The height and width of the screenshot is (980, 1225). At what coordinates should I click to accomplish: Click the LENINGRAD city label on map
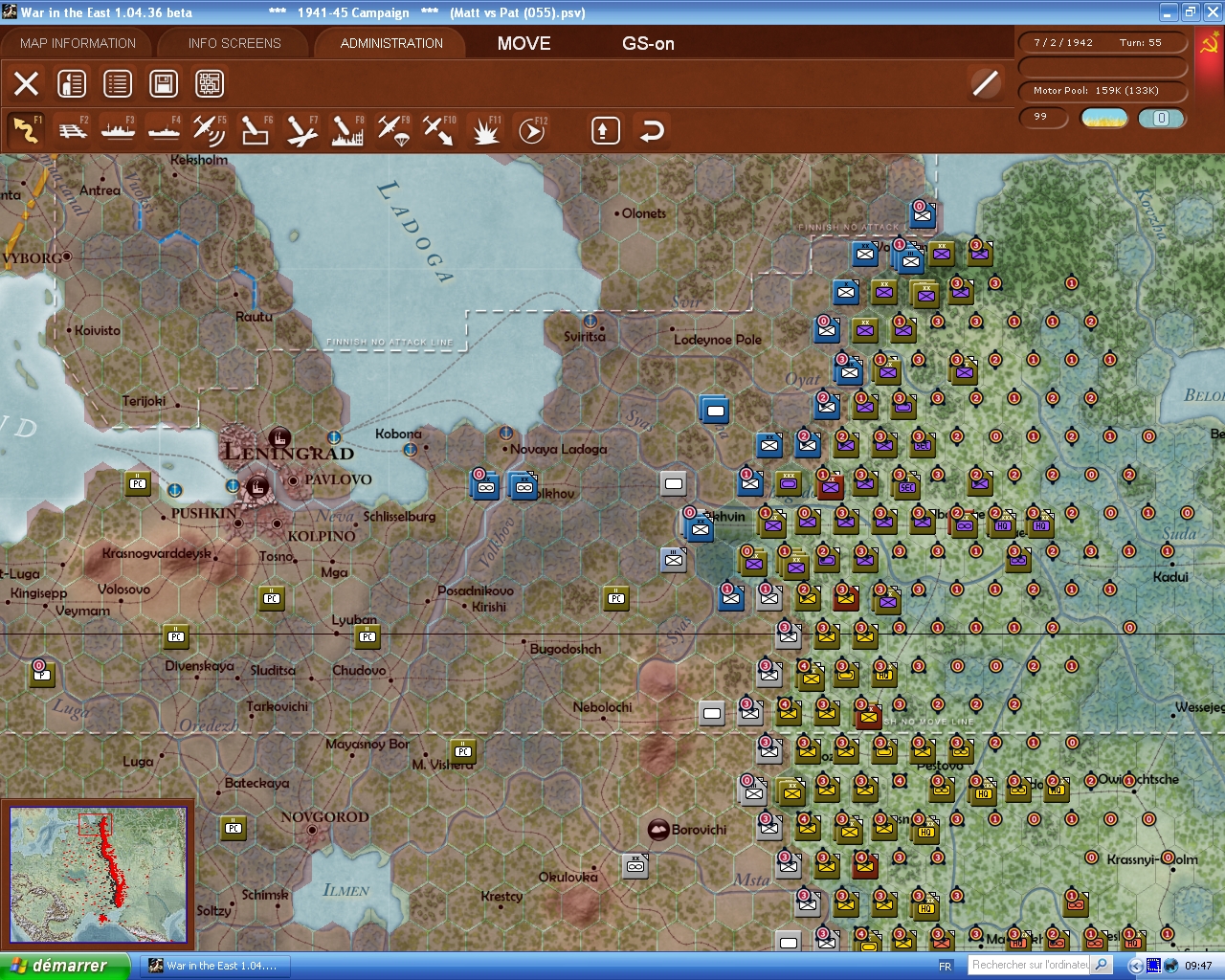click(289, 453)
